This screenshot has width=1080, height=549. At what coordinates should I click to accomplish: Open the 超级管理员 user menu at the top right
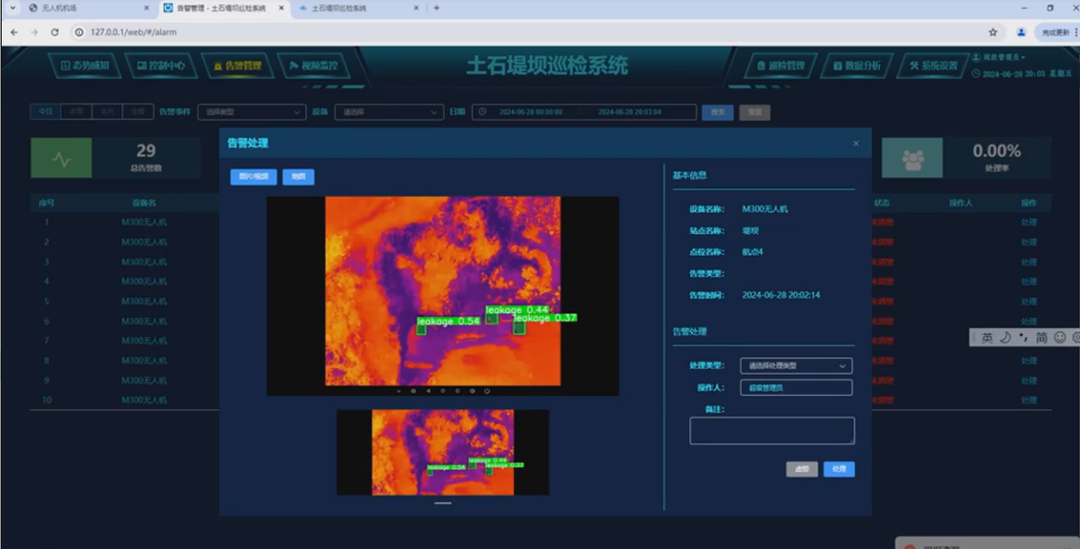1001,57
